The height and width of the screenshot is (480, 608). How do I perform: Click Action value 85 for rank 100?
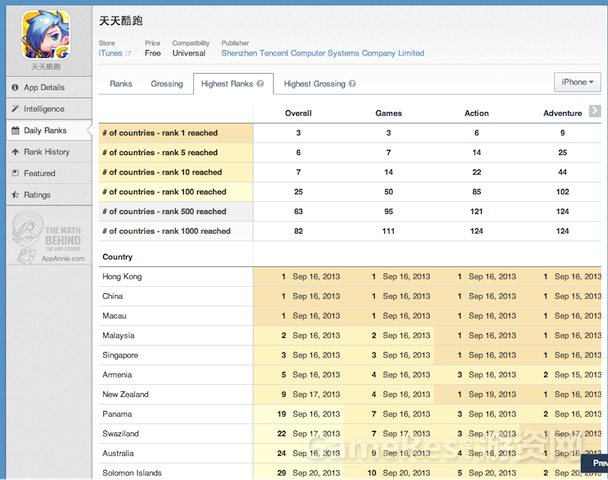pos(477,192)
